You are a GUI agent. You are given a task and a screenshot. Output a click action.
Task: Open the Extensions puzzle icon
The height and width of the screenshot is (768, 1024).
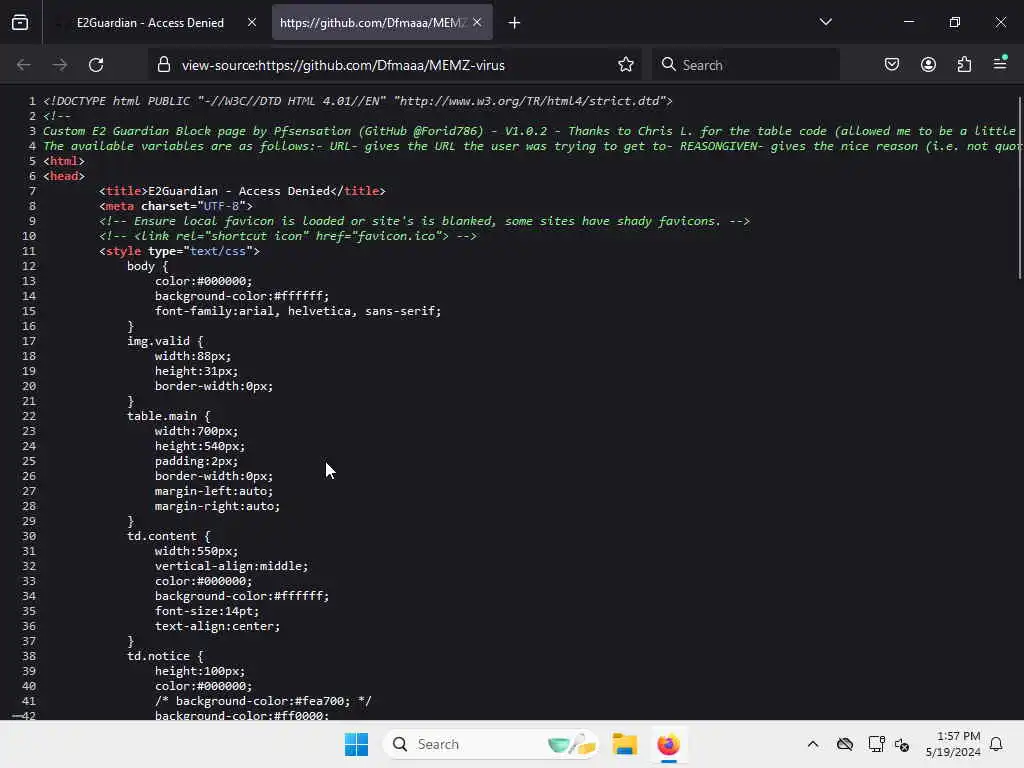click(964, 64)
